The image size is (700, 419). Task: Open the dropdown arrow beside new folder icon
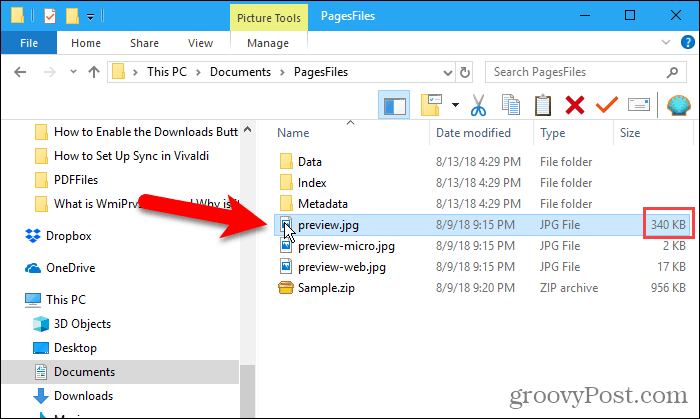click(x=455, y=105)
